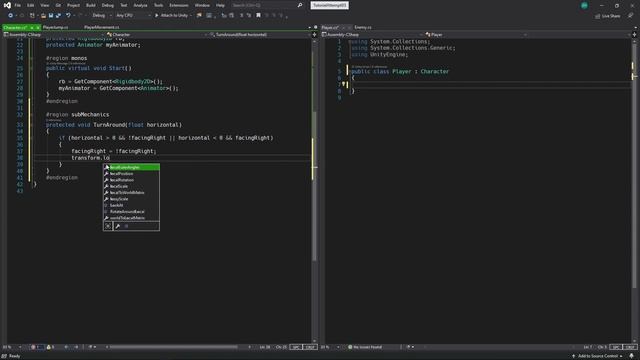Click the Save file icon
Image resolution: width=640 pixels, height=360 pixels.
(51, 16)
